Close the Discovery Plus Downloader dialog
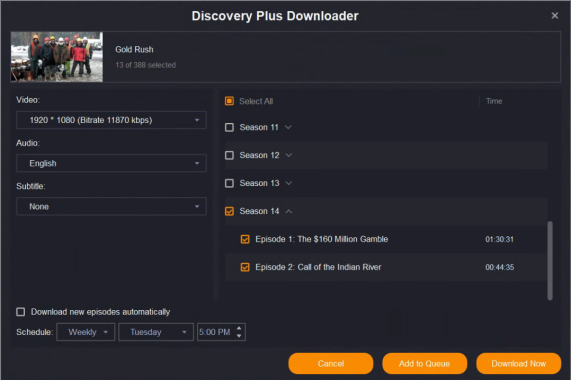Screen dimensions: 571x380 554,16
